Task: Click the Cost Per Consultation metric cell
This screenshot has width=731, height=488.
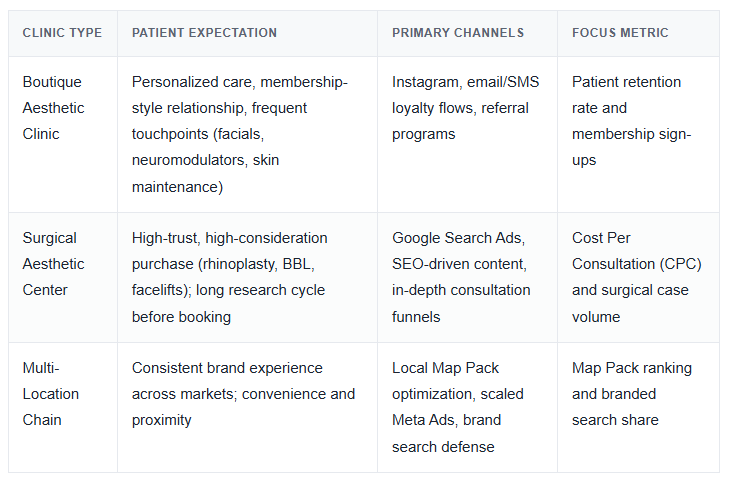Action: pos(638,277)
